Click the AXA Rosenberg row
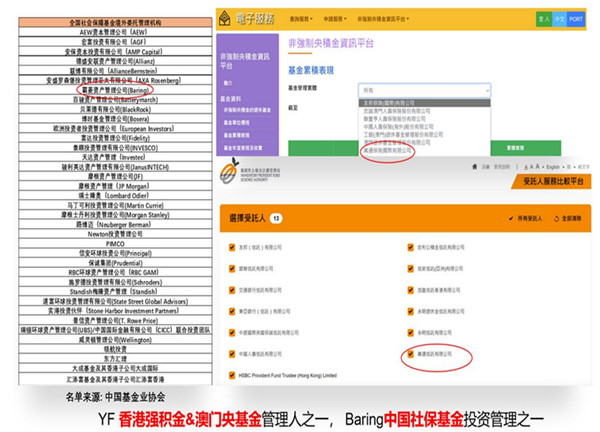This screenshot has height=432, width=600. (115, 80)
